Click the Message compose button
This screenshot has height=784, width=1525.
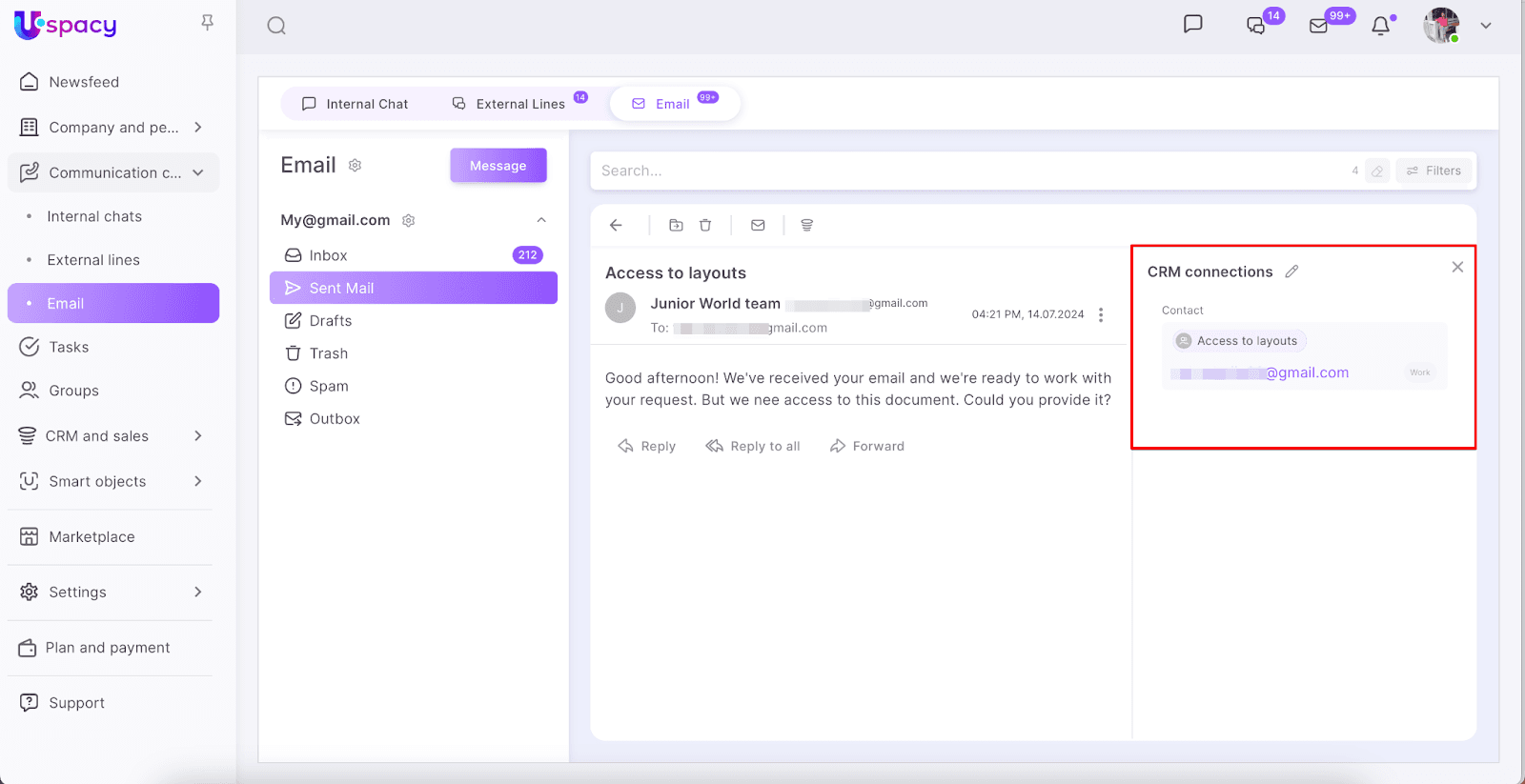point(498,166)
